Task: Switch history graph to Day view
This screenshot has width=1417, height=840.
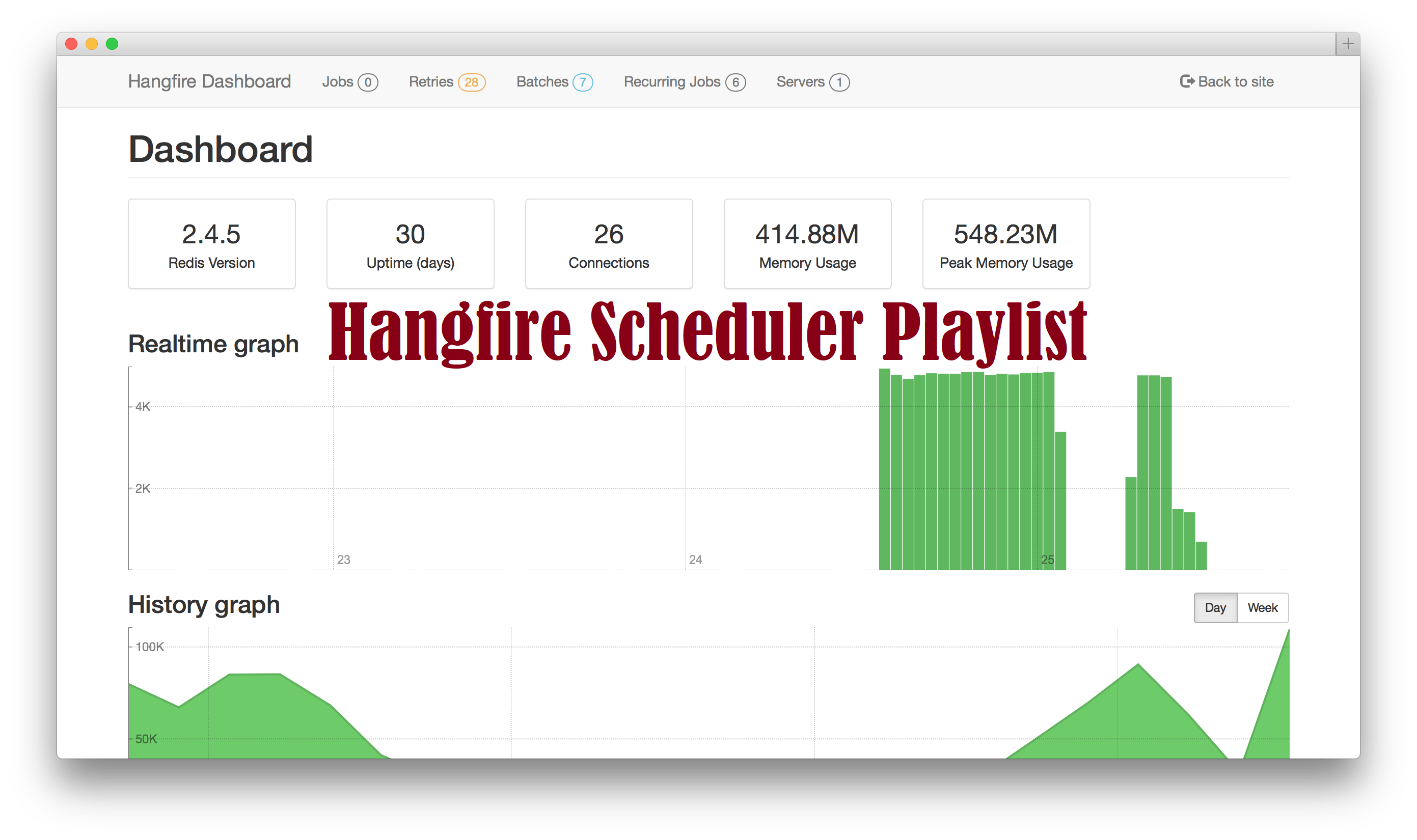Action: pos(1215,607)
